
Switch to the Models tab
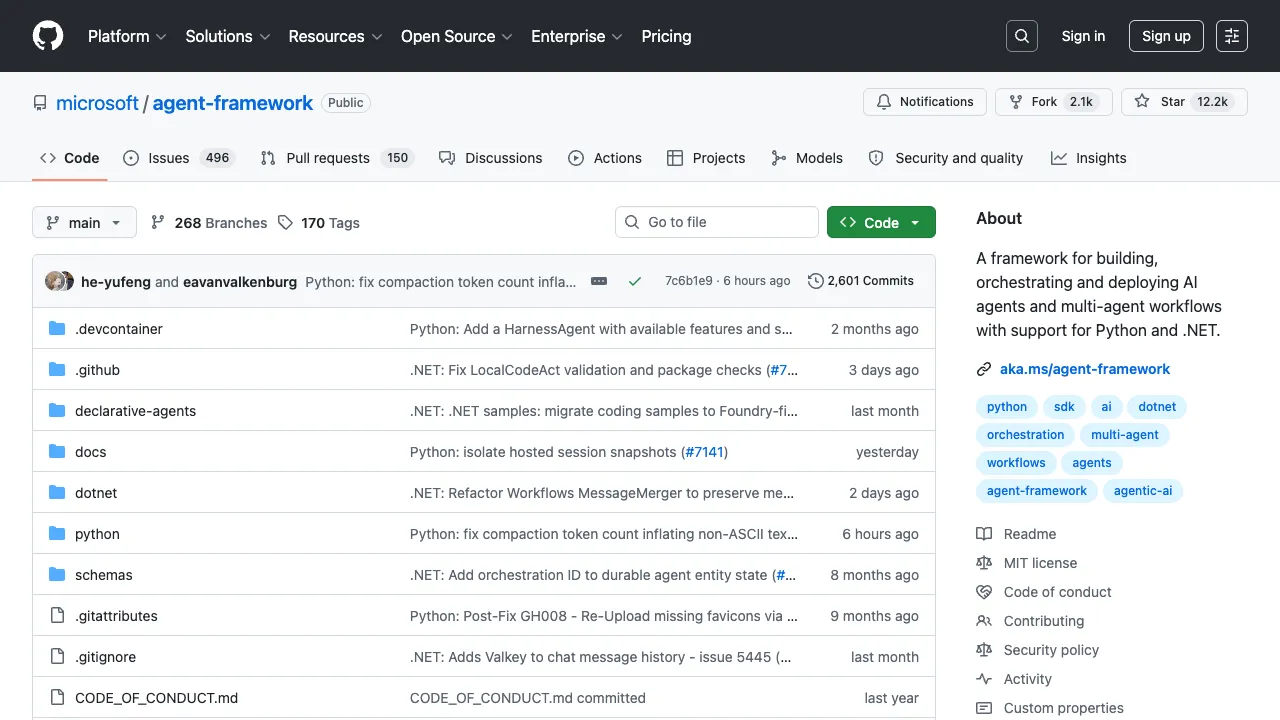coord(807,158)
